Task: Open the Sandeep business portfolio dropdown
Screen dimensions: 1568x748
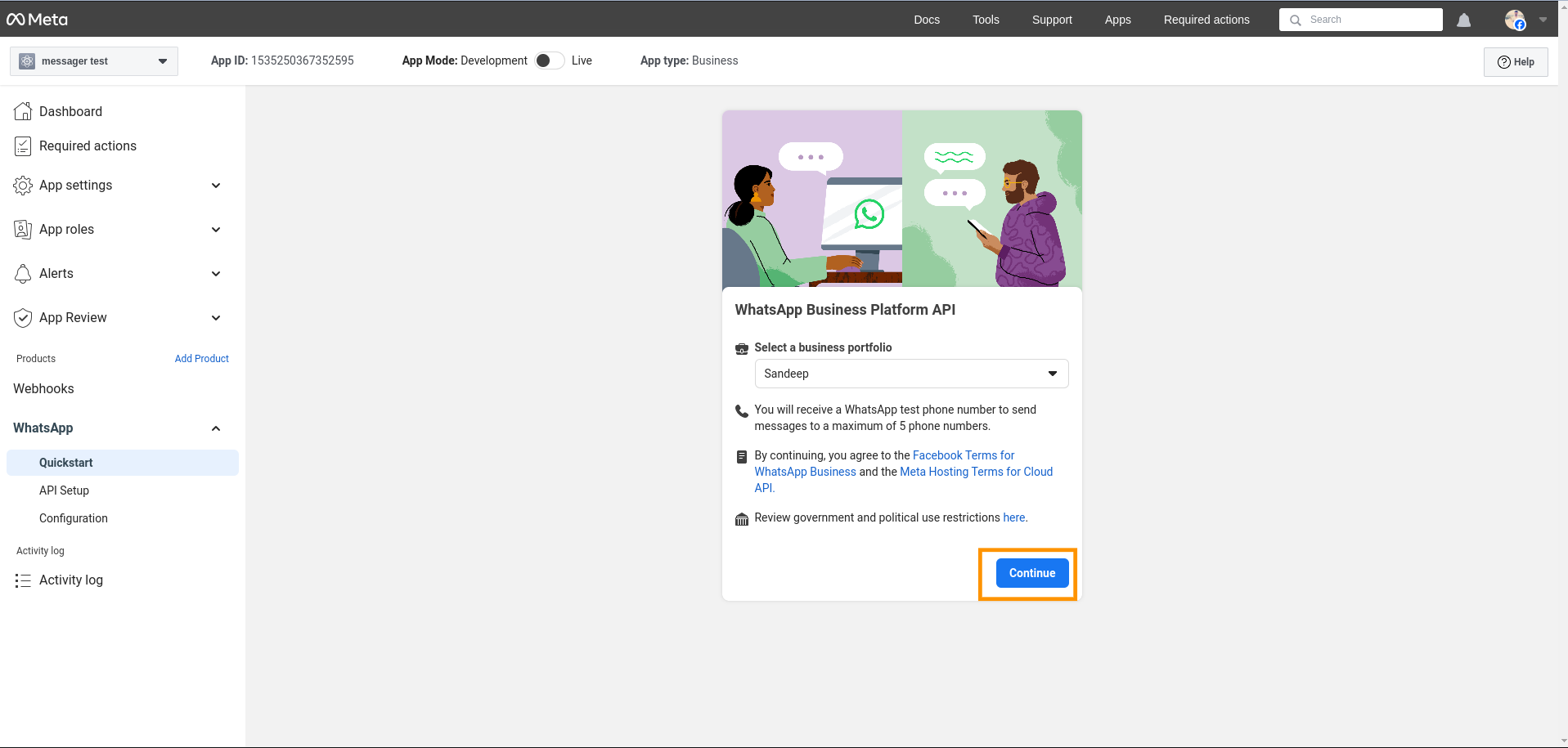Action: 911,374
